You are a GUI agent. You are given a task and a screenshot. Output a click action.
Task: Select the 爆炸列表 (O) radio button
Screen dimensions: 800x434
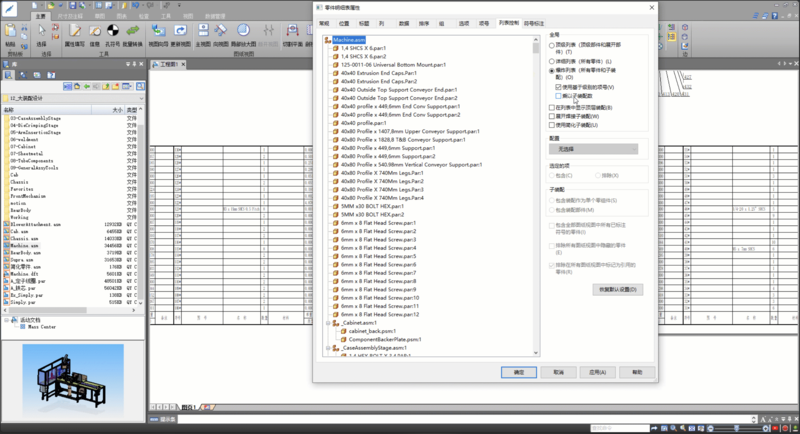point(552,70)
